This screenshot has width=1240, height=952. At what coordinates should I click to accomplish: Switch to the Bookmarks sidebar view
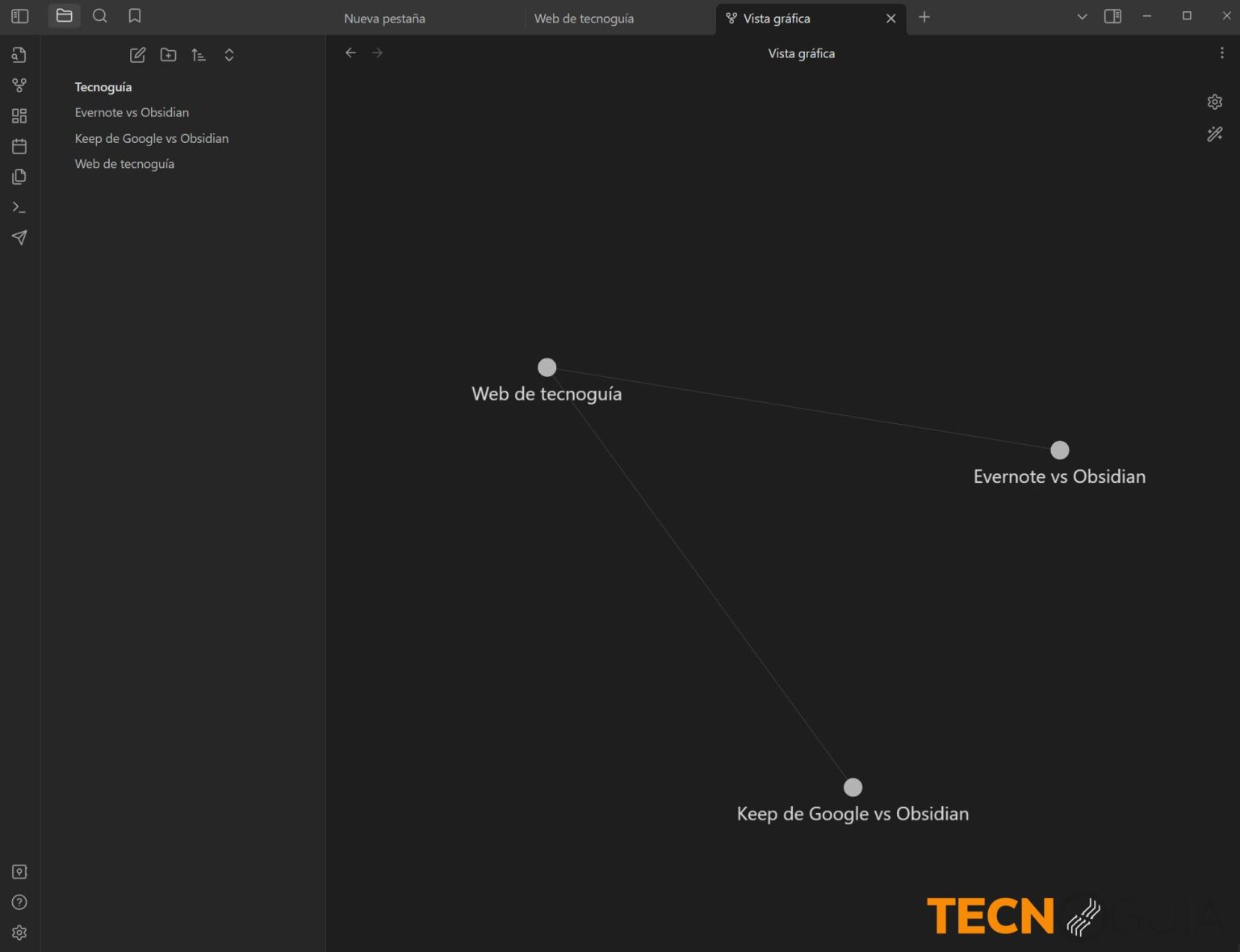(135, 15)
